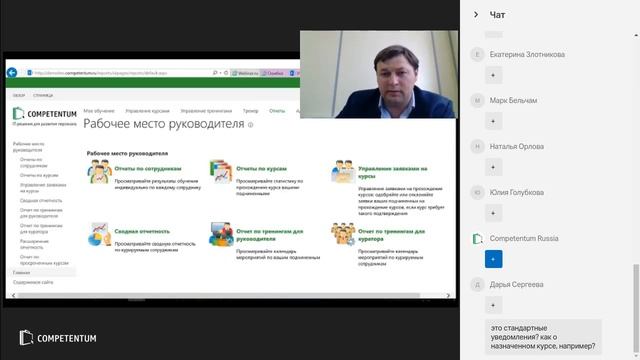The image size is (640, 360).
Task: Click the Competentum Russia avatar logo in chat
Action: point(477,238)
